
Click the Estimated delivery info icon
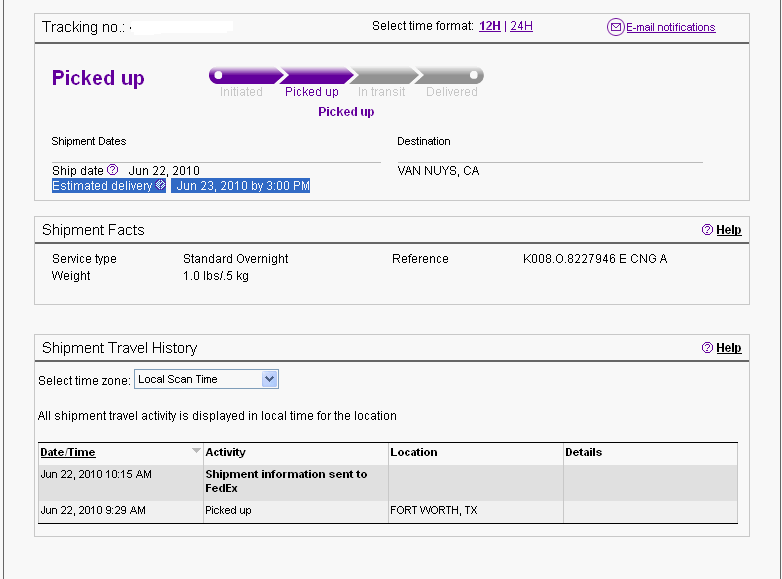point(160,185)
